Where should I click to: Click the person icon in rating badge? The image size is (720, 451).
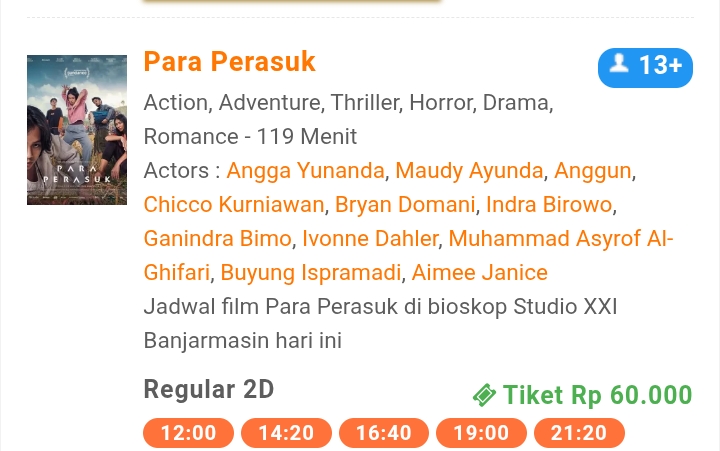click(620, 65)
